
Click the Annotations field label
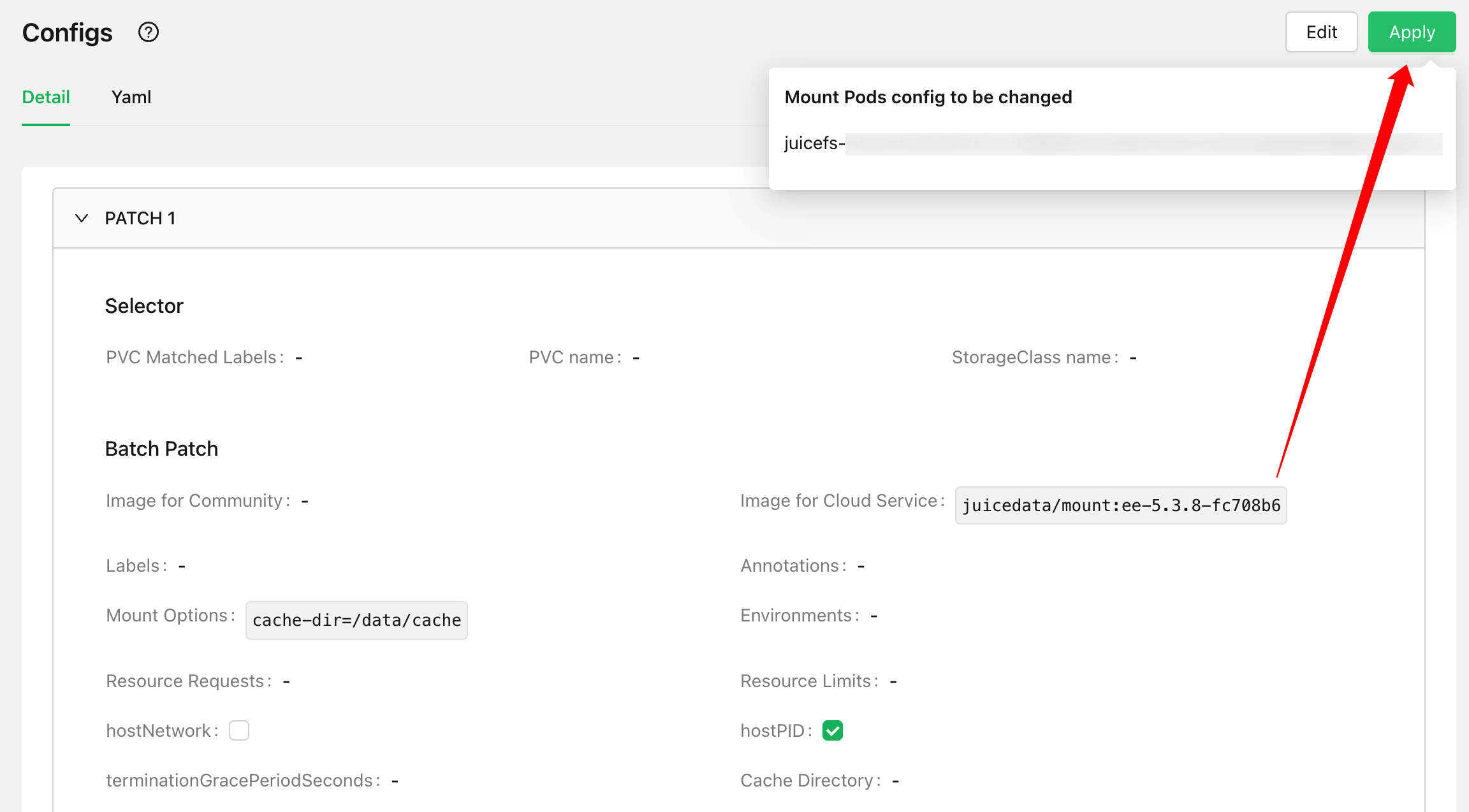pos(793,565)
